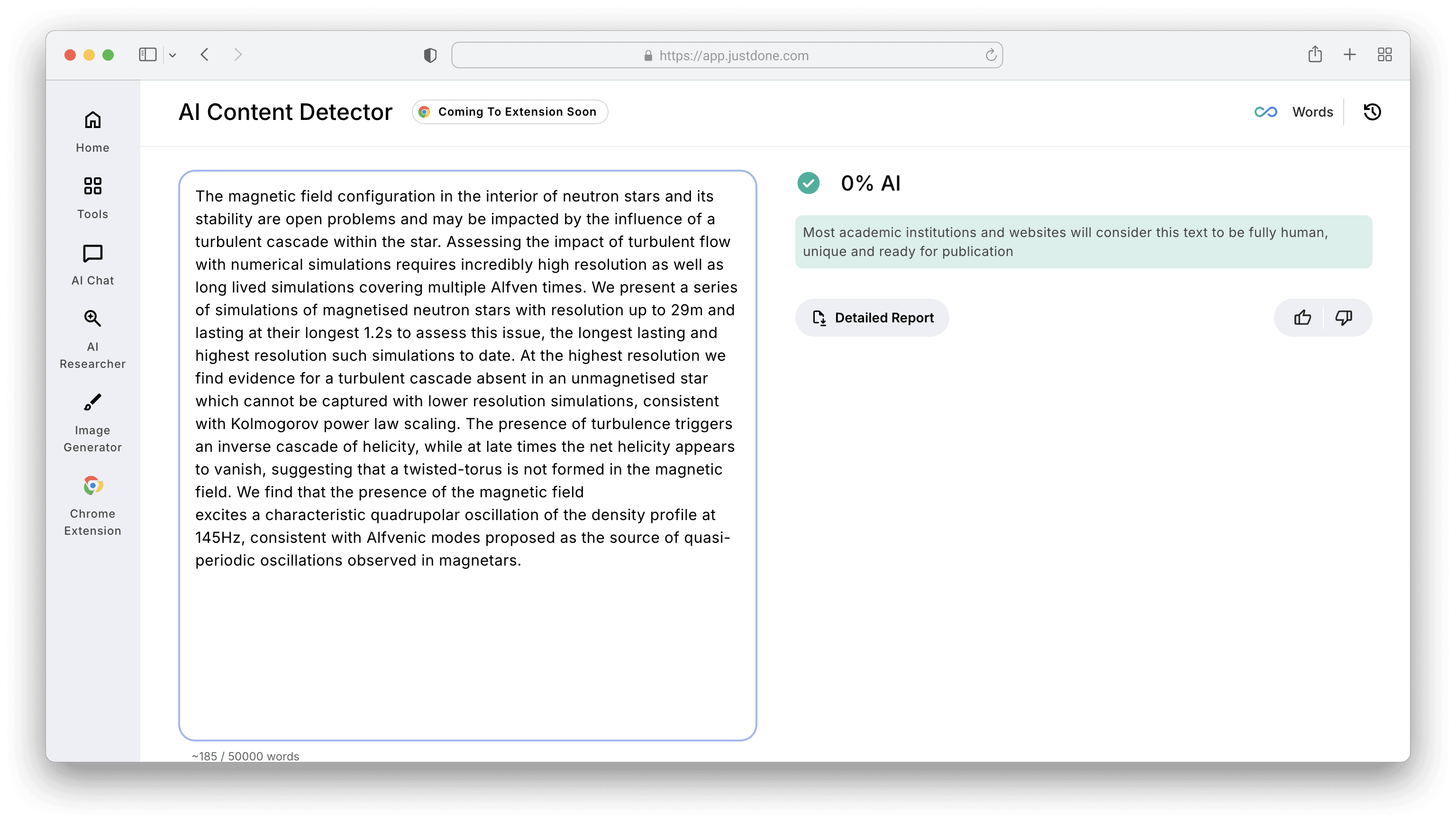Click the thumbs down feedback icon
This screenshot has height=823, width=1456.
tap(1344, 318)
